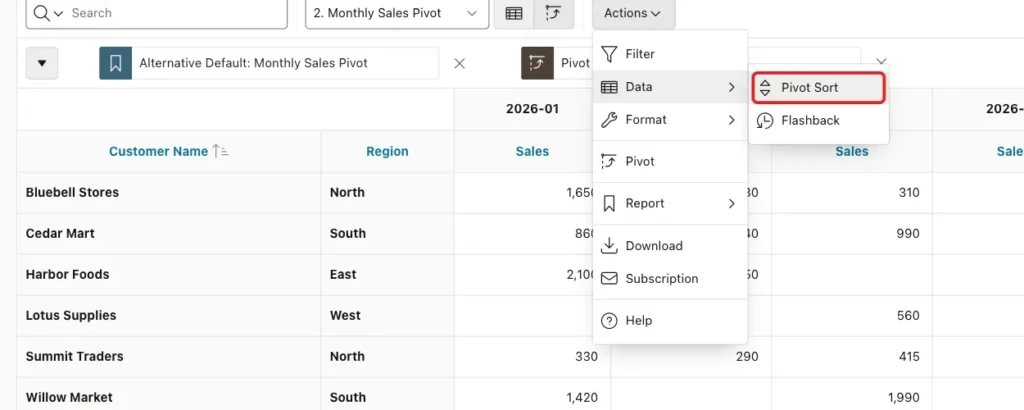1024x410 pixels.
Task: Click the brown Pivot setting icon
Action: click(x=537, y=63)
